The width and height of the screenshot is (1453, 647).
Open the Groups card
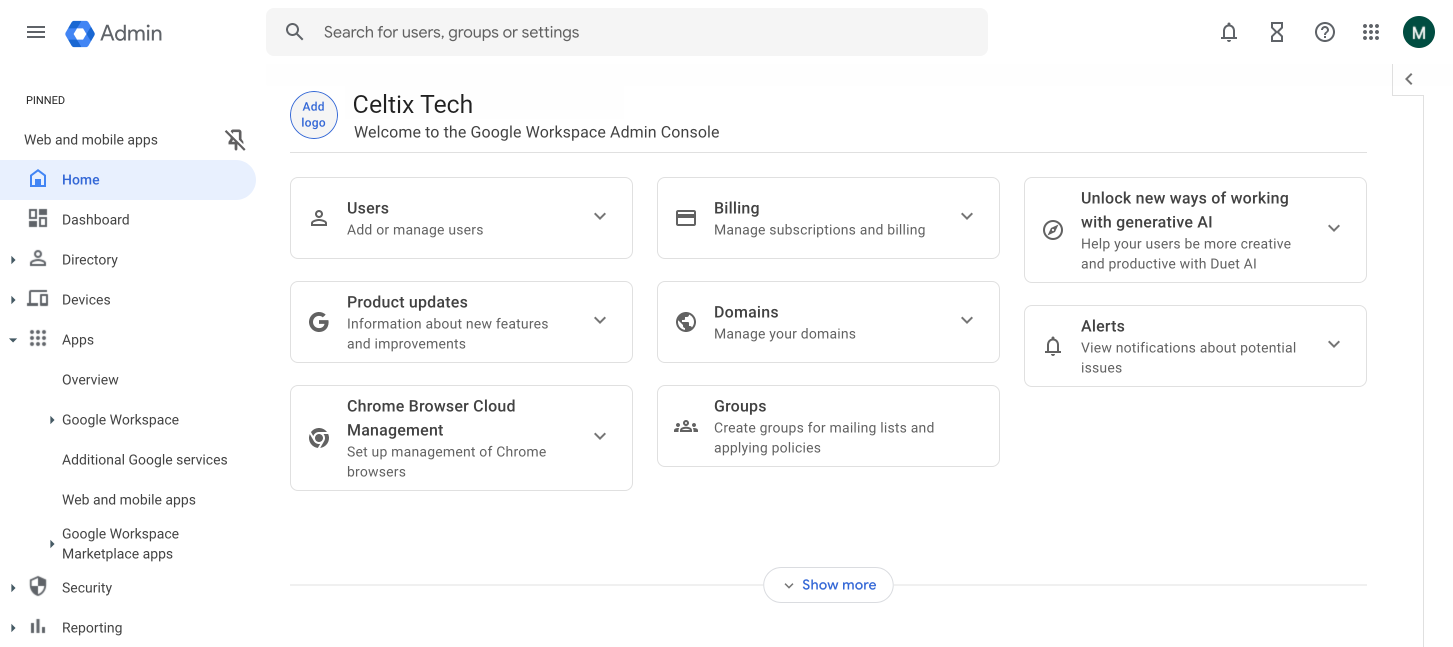click(827, 426)
